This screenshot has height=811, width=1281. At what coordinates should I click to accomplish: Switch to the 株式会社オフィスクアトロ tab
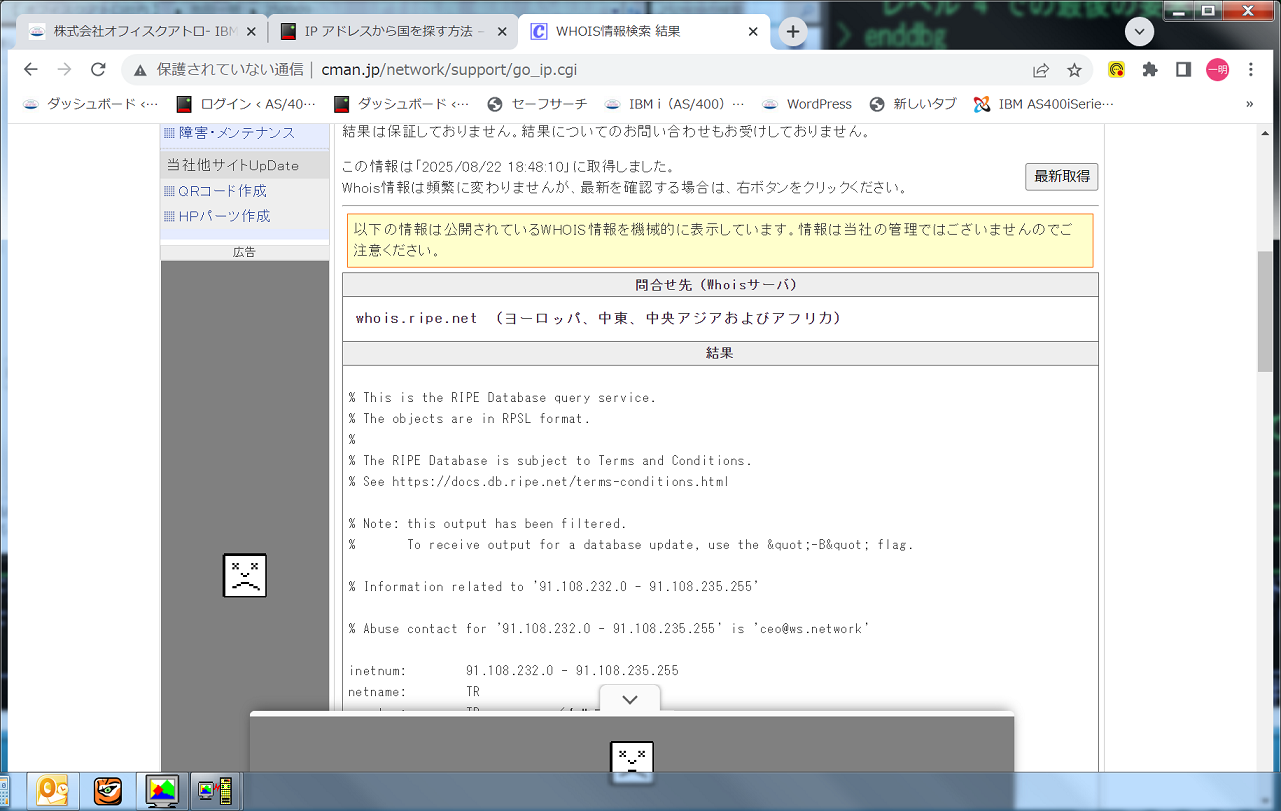click(x=140, y=32)
